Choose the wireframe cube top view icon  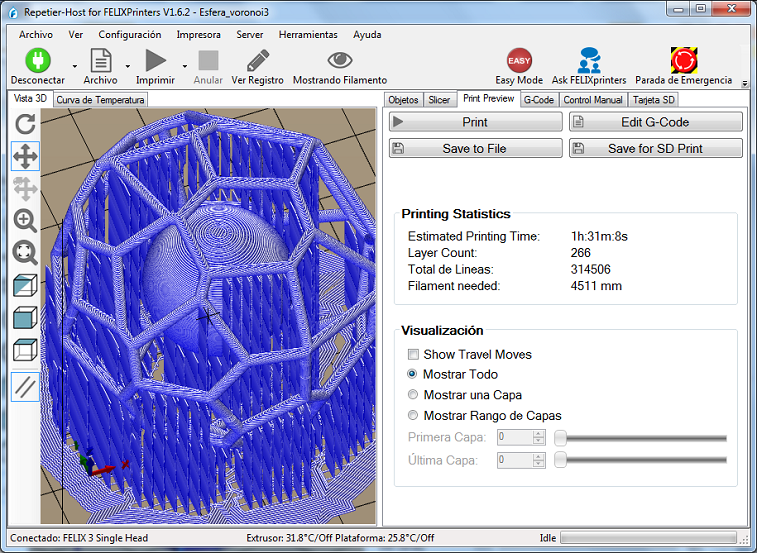click(25, 350)
